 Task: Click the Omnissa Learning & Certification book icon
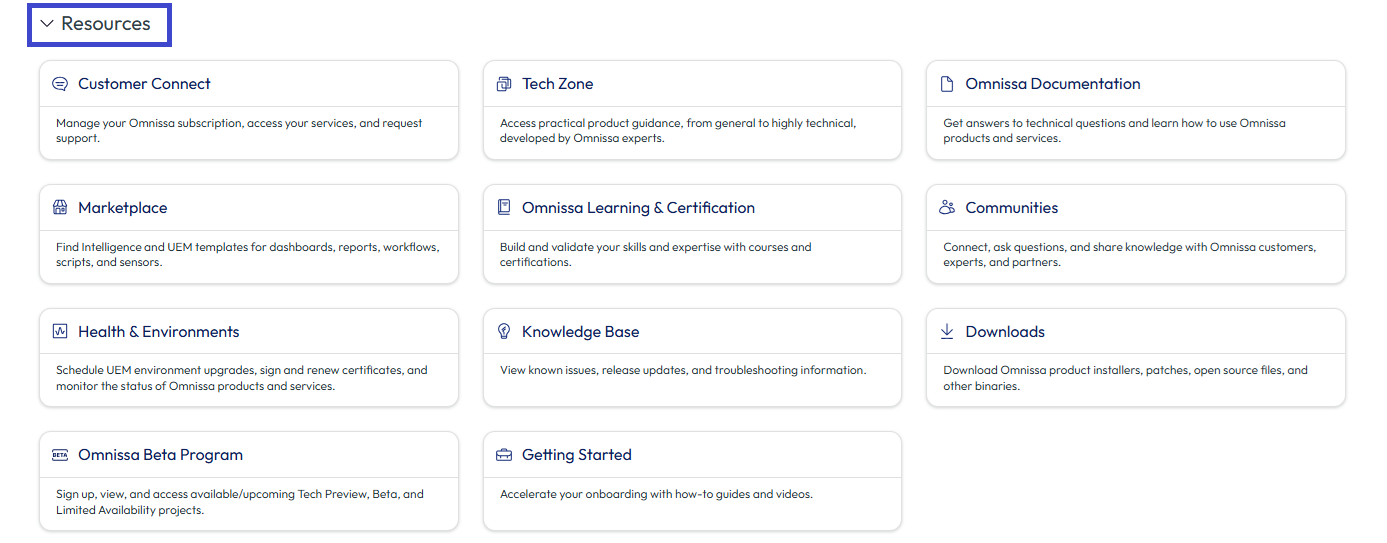coord(504,208)
